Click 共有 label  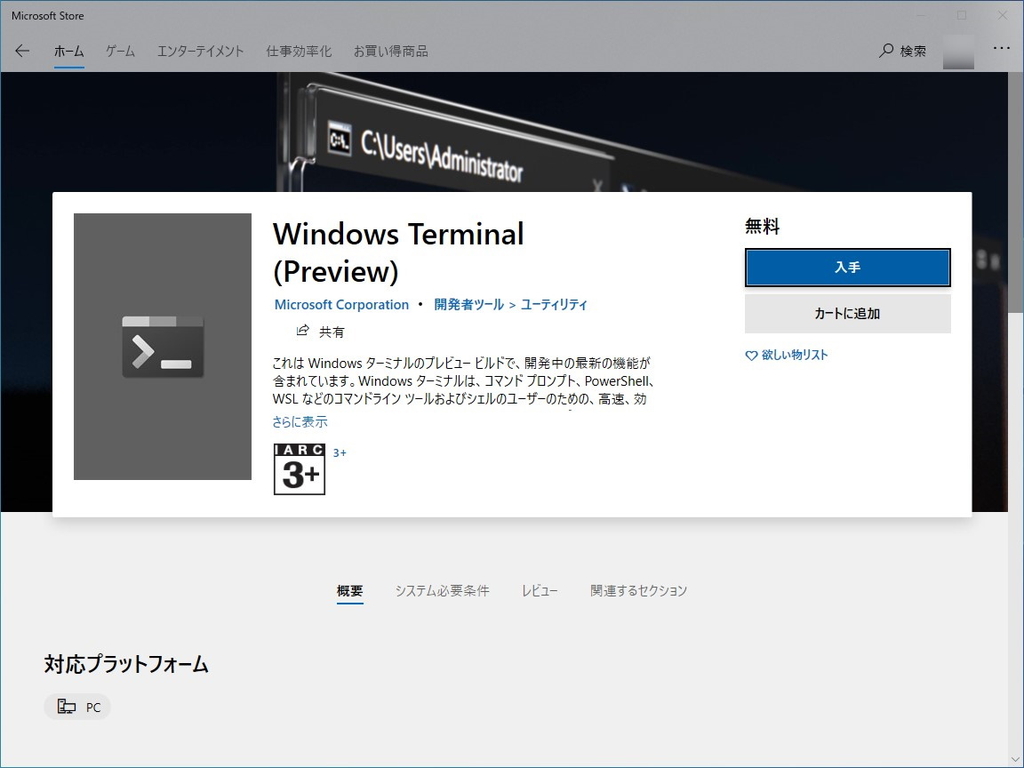coord(331,332)
